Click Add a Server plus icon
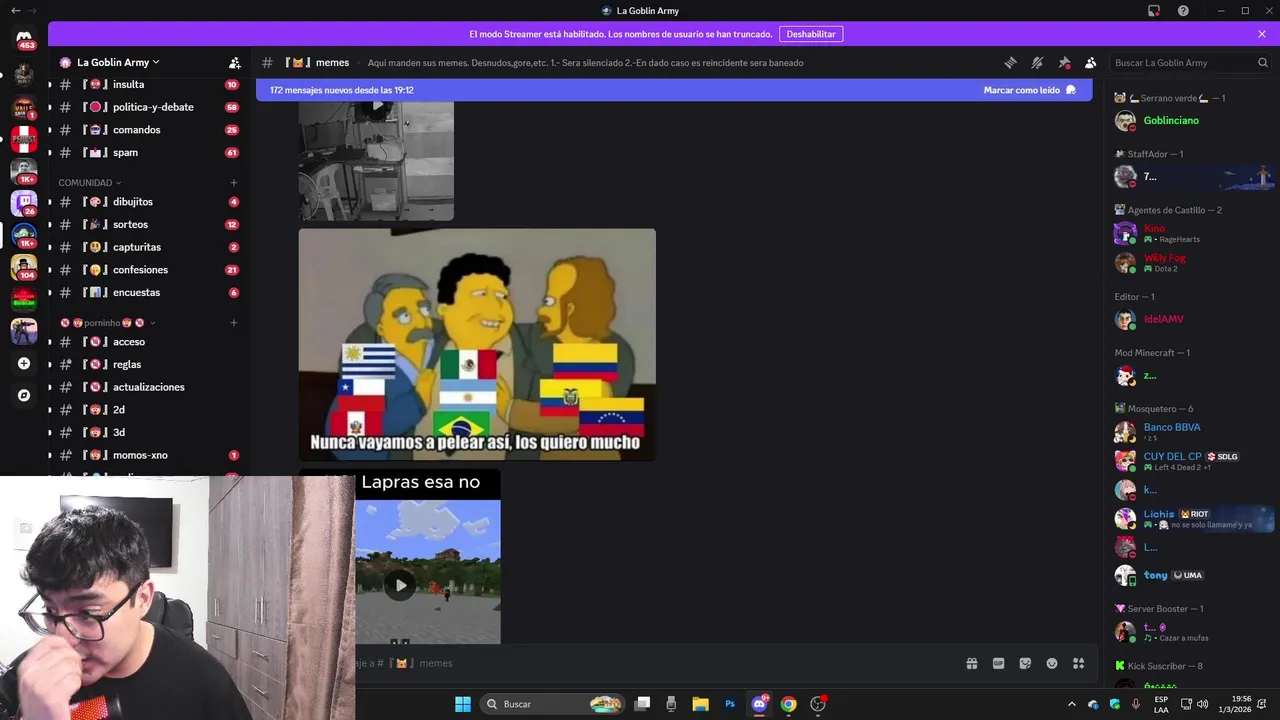 (x=24, y=364)
